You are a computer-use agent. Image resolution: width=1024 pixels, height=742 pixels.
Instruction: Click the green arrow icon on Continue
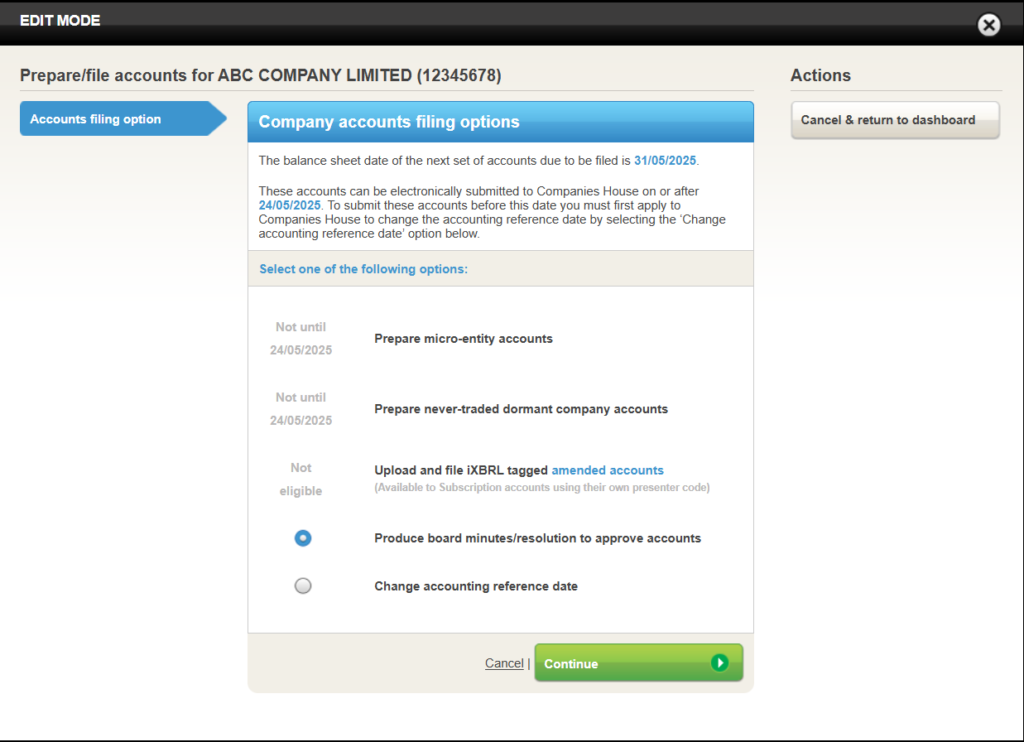tap(719, 663)
